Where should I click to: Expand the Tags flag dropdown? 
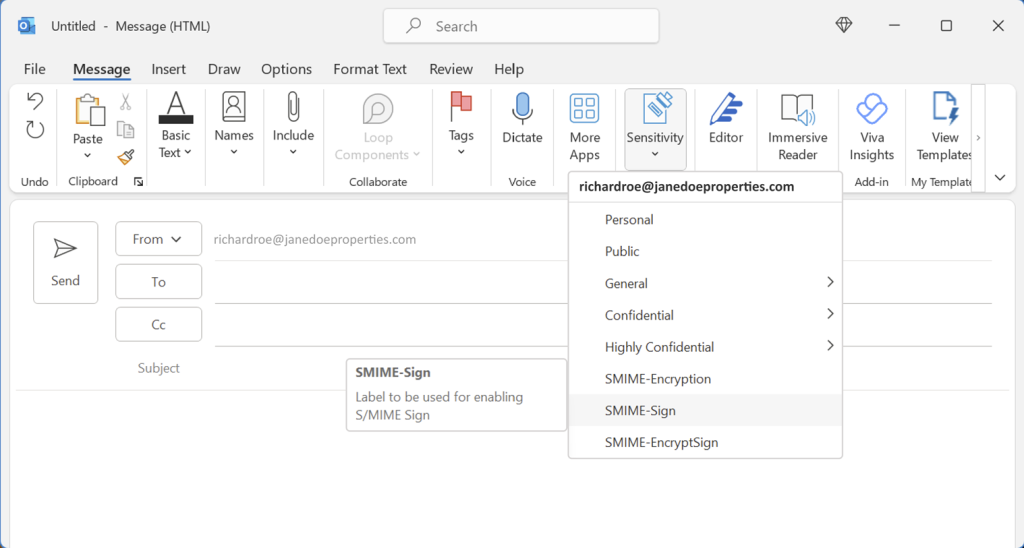pos(461,124)
